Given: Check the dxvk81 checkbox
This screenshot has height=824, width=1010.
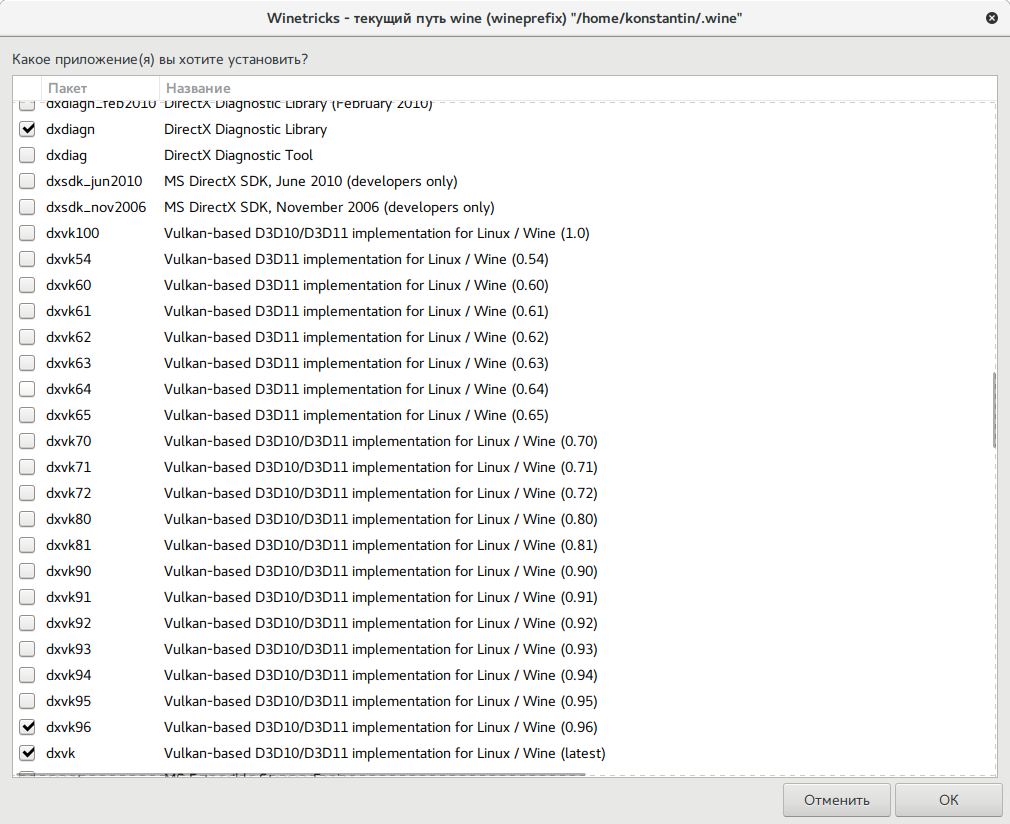Looking at the screenshot, I should (x=27, y=545).
